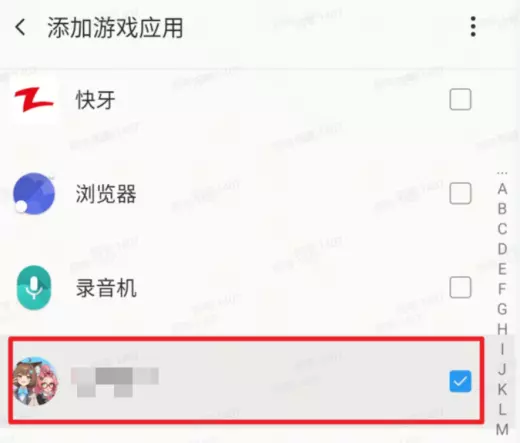Jump to letter M in index
Image resolution: width=520 pixels, height=443 pixels.
(502, 429)
